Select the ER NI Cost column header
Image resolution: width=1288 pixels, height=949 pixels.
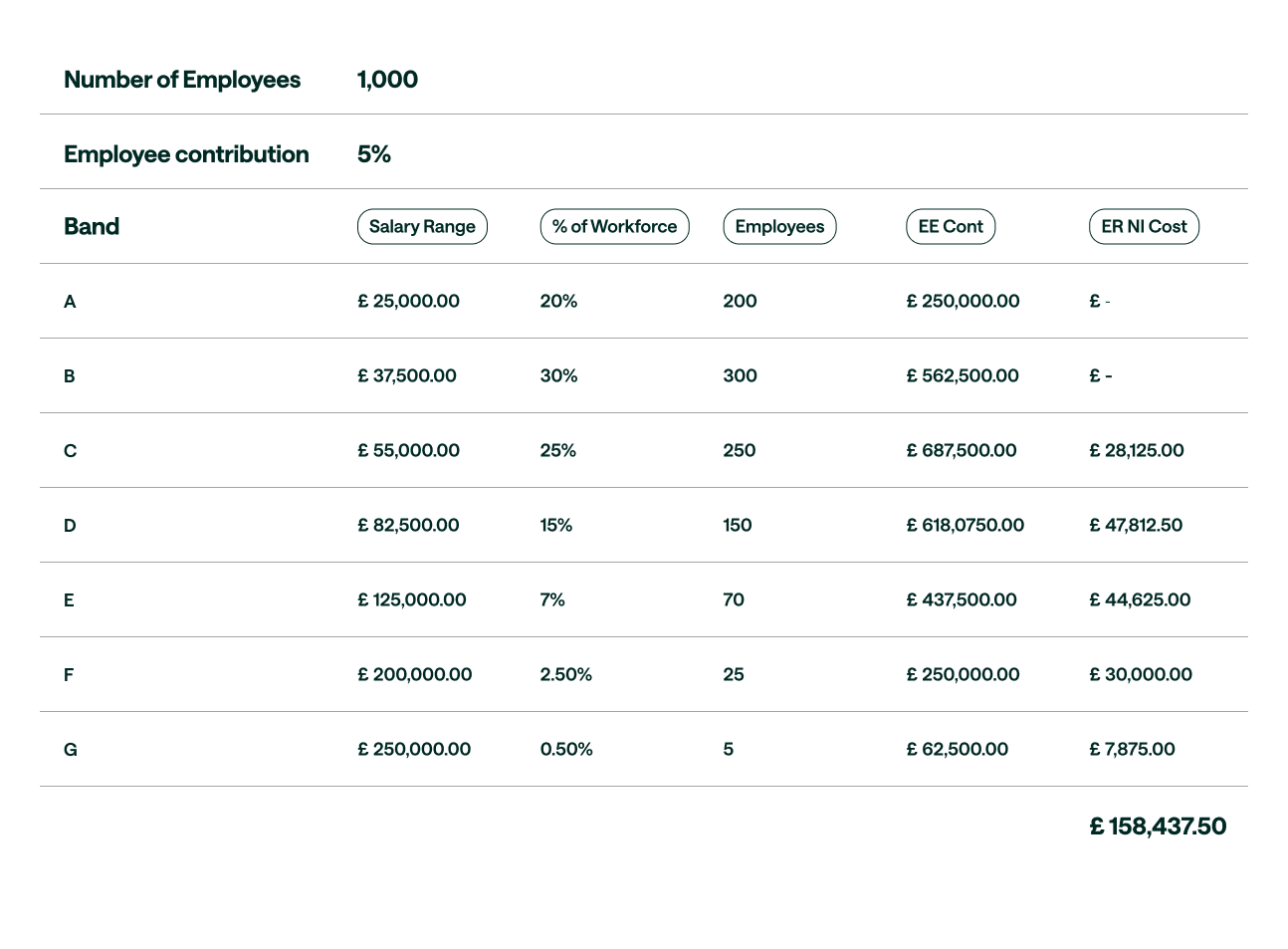[x=1144, y=226]
